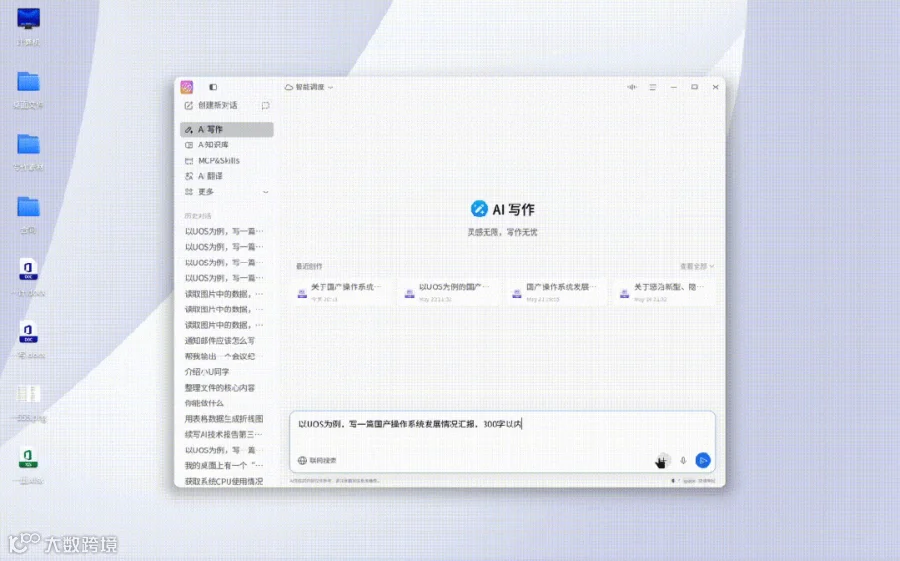
Task: Open the AI 写作 sidebar item
Action: [x=227, y=129]
